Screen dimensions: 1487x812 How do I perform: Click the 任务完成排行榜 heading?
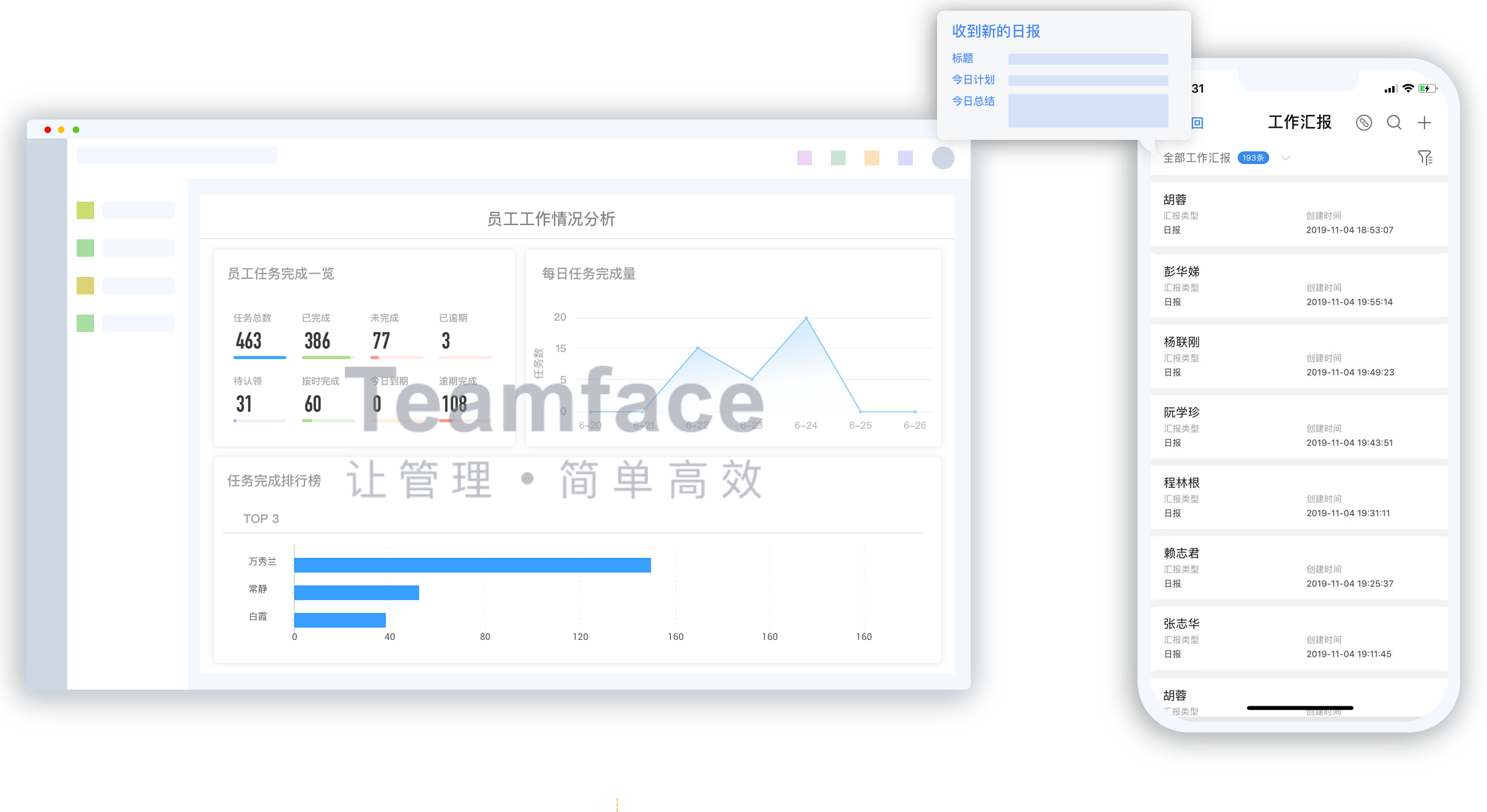274,481
